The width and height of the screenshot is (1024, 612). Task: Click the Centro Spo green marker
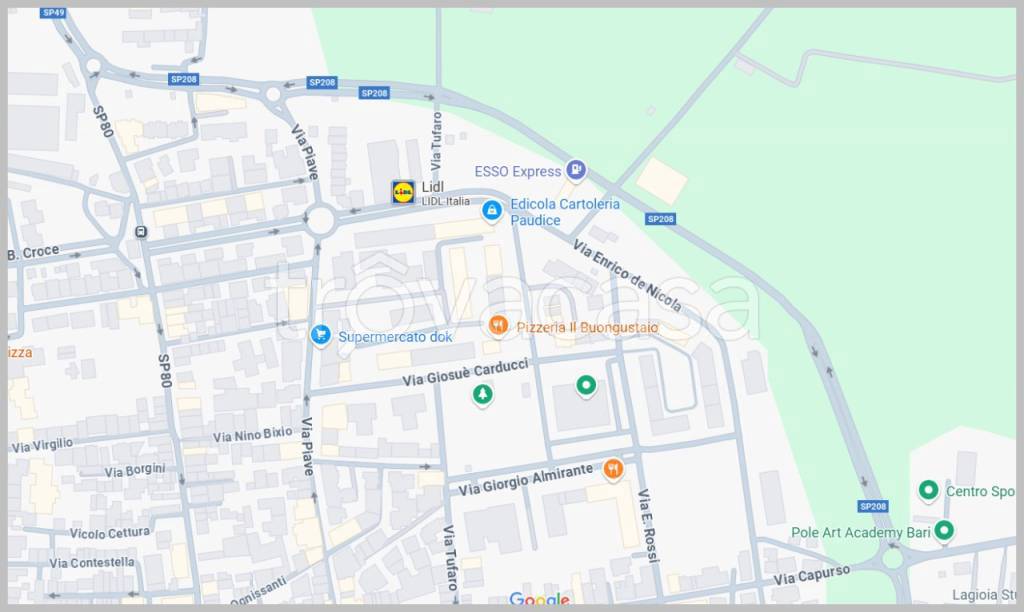pyautogui.click(x=928, y=490)
